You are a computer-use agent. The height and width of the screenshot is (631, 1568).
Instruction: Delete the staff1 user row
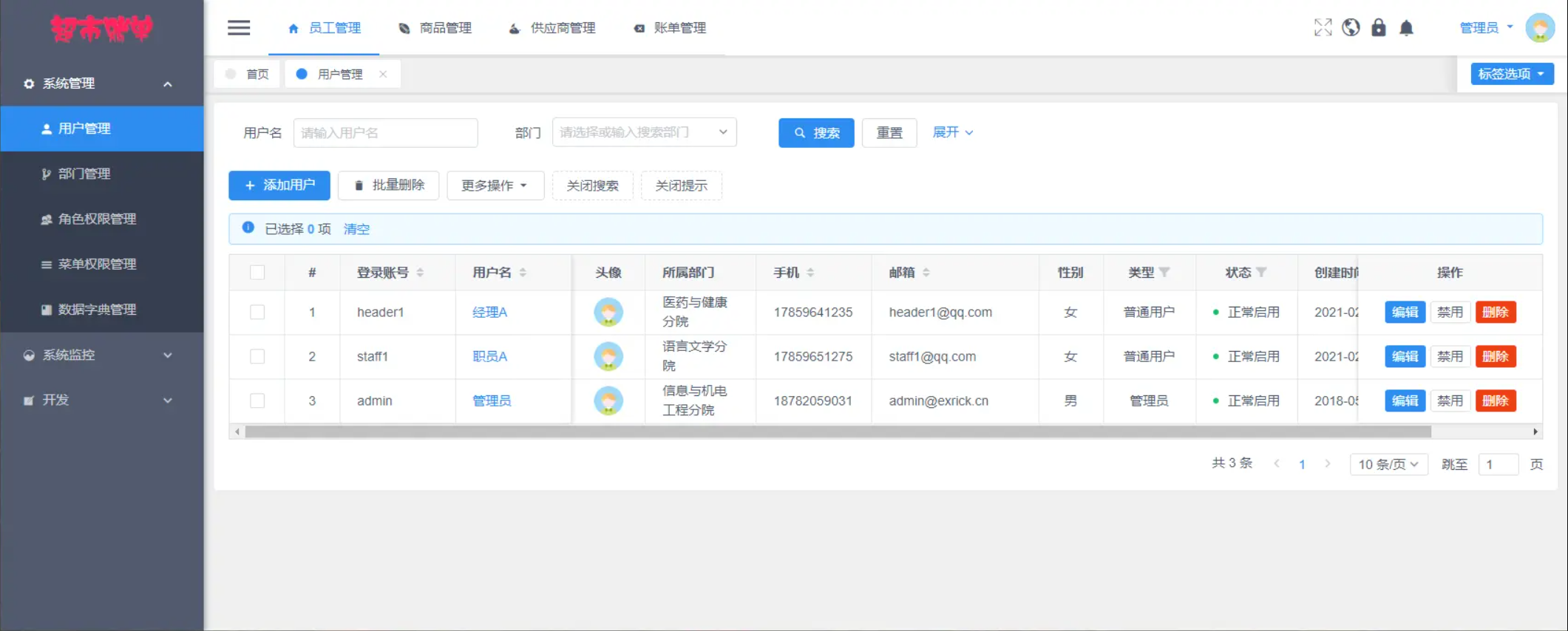click(x=1495, y=357)
